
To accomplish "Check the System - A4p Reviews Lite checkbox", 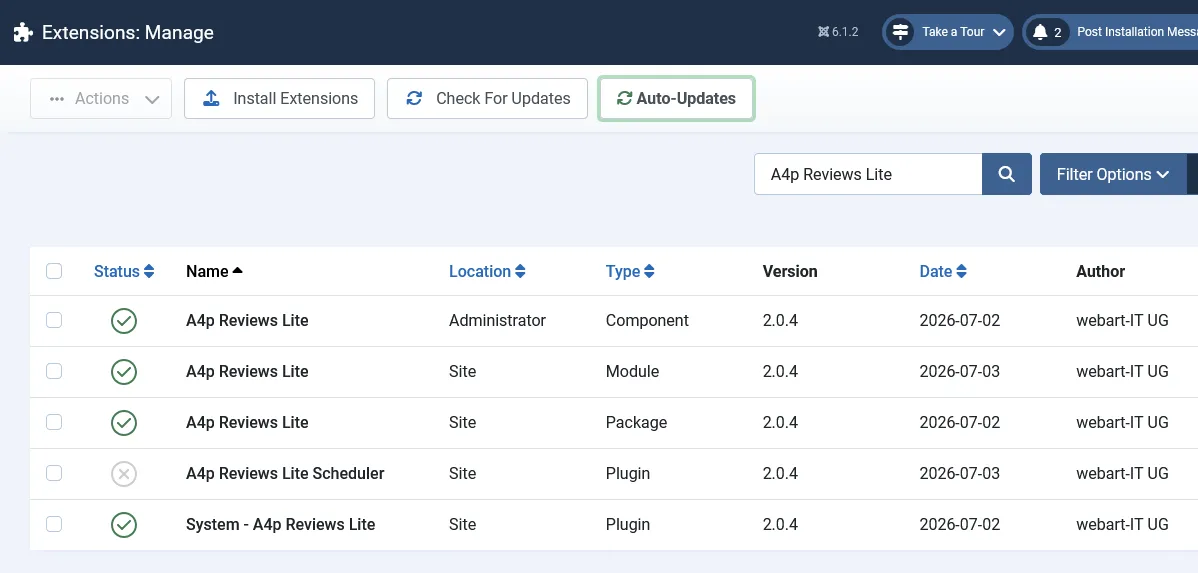I will click(54, 524).
